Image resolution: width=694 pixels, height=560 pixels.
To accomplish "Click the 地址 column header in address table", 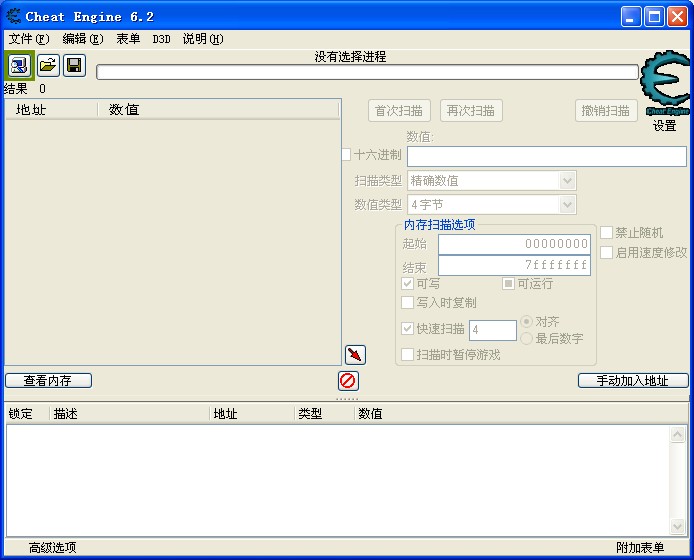I will (x=252, y=414).
